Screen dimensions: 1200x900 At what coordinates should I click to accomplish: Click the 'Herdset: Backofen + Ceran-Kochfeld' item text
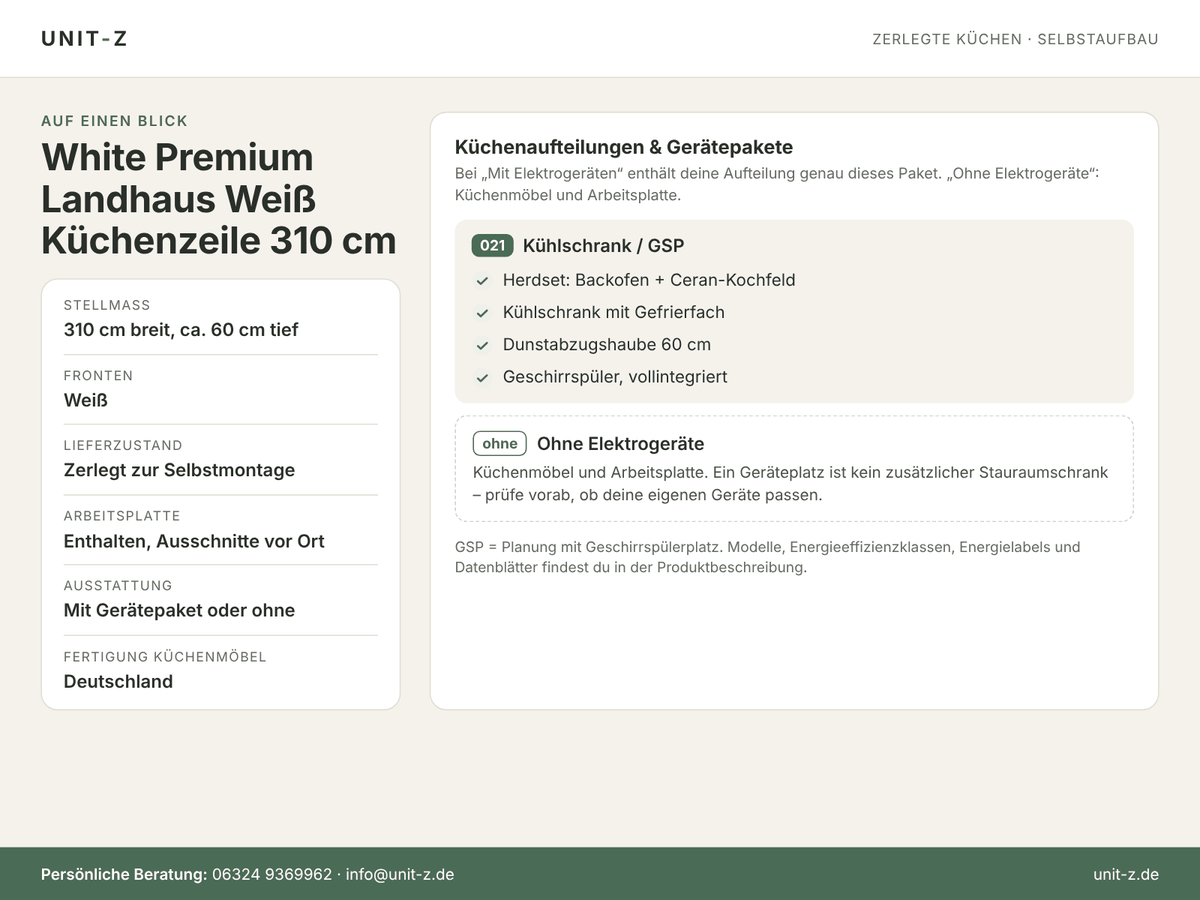(x=649, y=280)
